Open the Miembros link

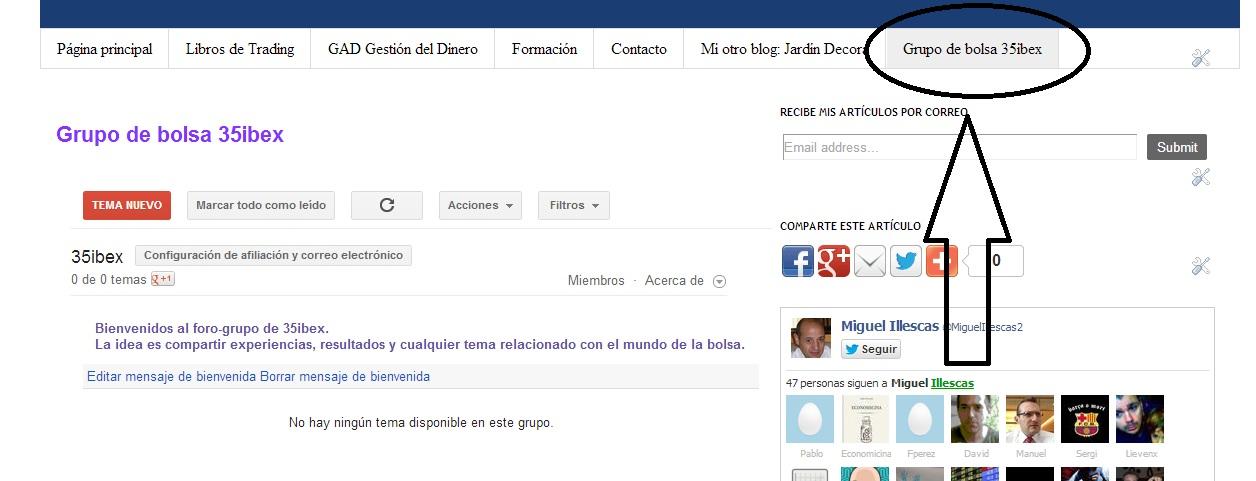596,281
